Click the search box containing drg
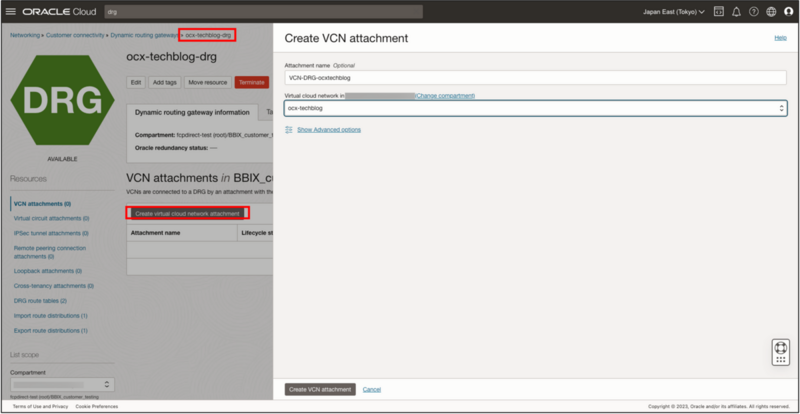Image resolution: width=800 pixels, height=414 pixels. [x=263, y=12]
